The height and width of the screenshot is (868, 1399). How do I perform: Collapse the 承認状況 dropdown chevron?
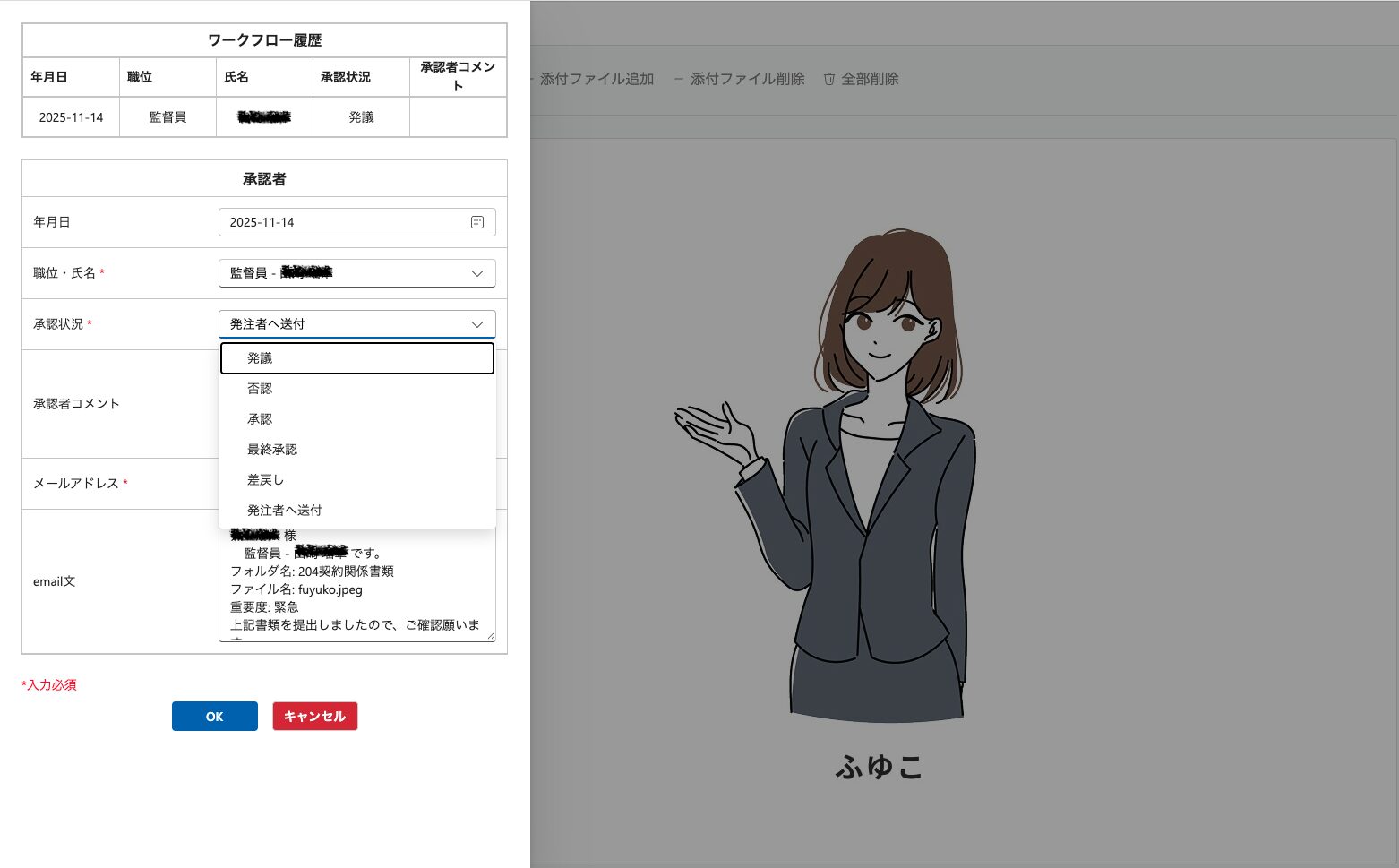[477, 324]
